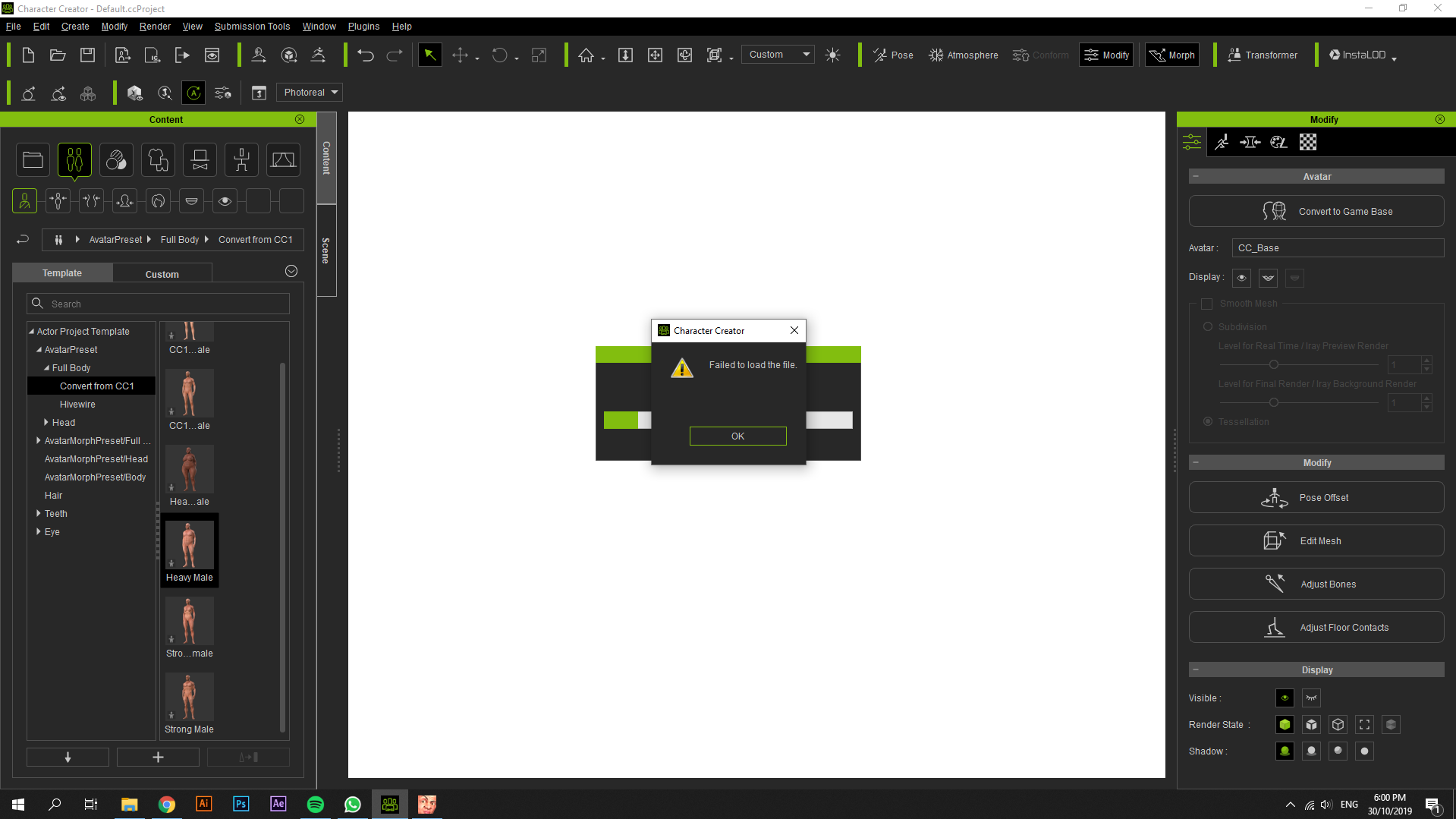Click the Undo arrow icon
The width and height of the screenshot is (1456, 819).
coord(366,55)
